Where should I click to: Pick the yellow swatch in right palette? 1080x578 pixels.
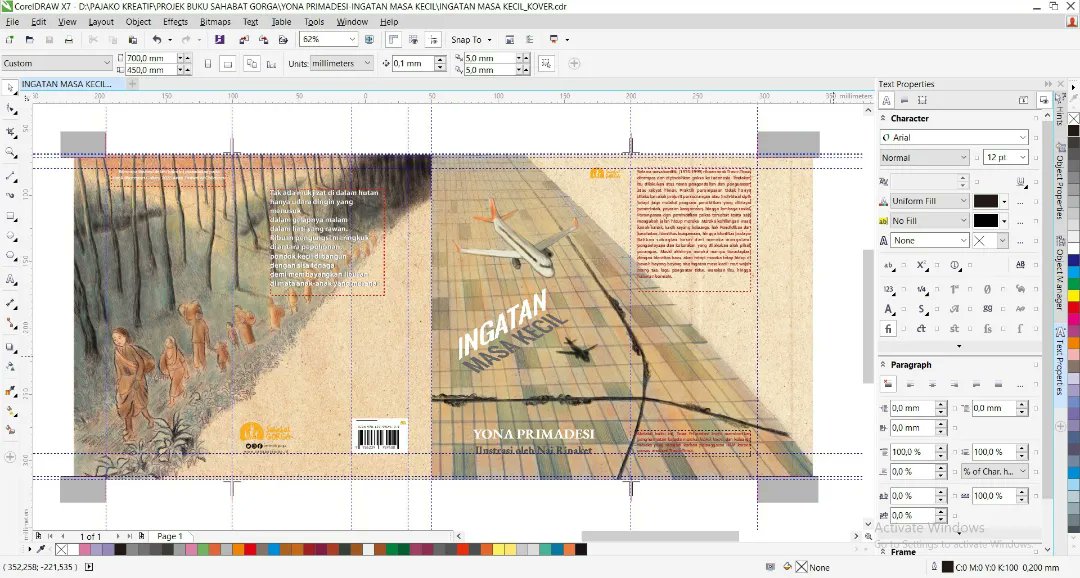tap(1073, 296)
